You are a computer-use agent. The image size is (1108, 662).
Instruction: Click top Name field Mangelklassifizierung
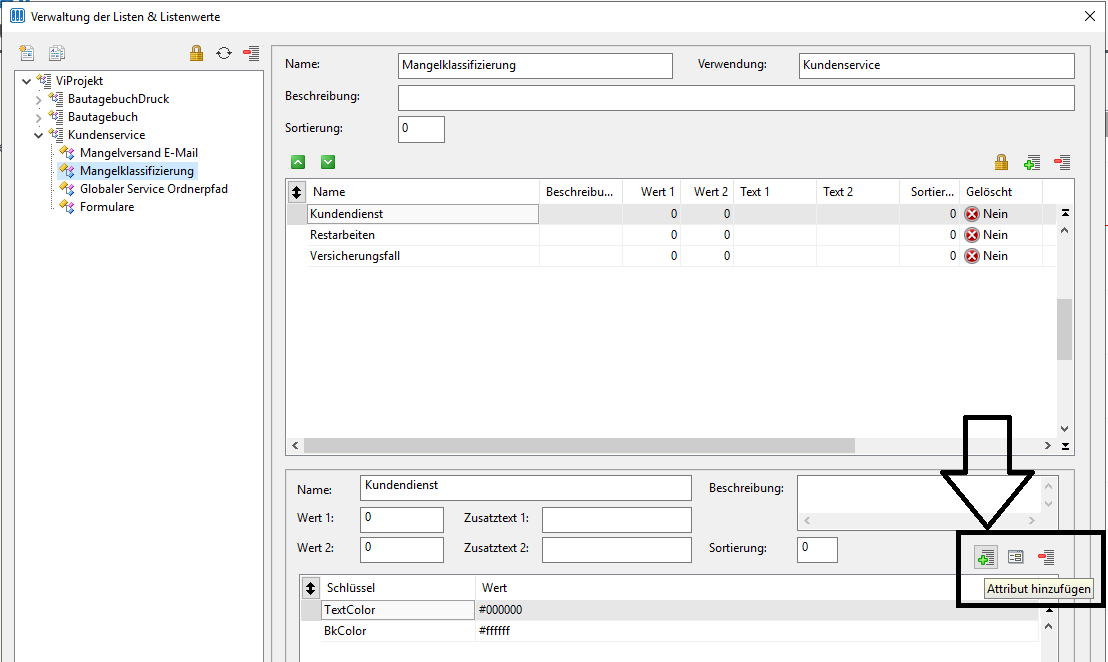[535, 66]
